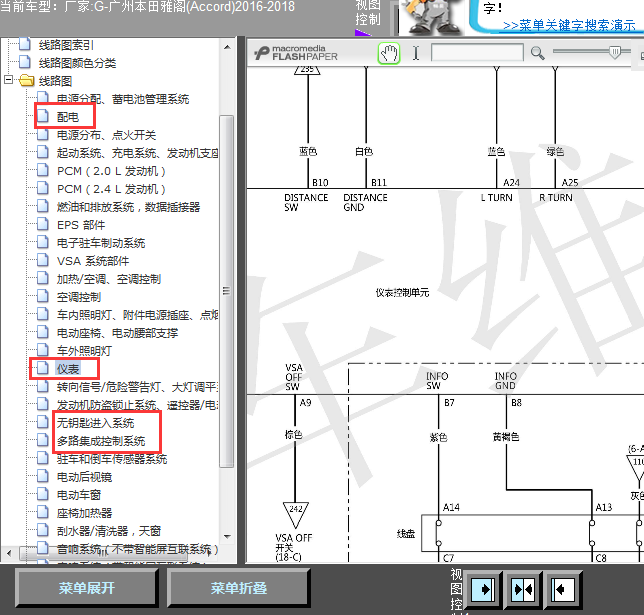Screen dimensions: 644x615
Task: Click the tree horizontal scroll-left arrow
Action: coord(9,553)
